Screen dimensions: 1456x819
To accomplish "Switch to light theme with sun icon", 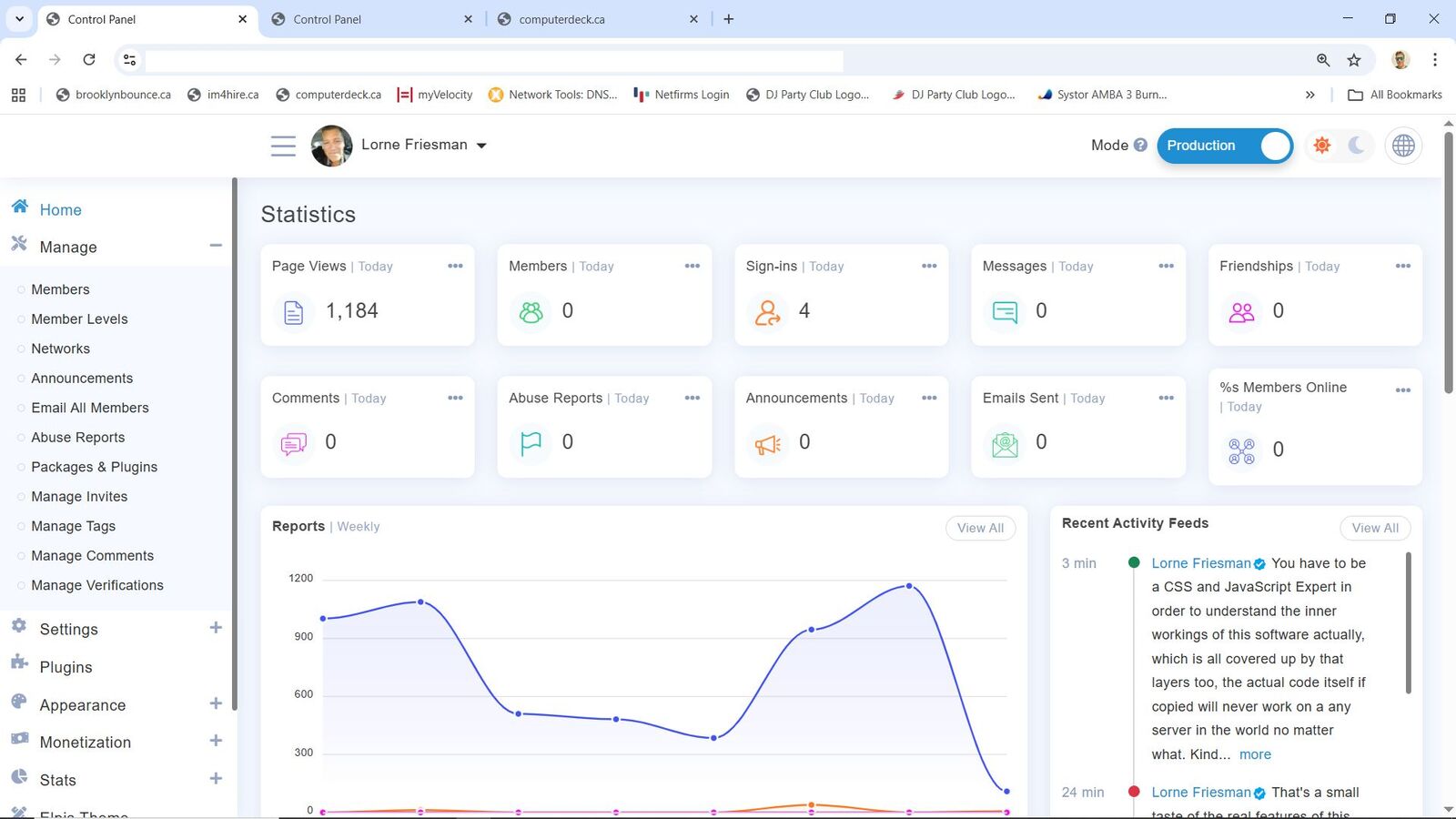I will pyautogui.click(x=1321, y=146).
